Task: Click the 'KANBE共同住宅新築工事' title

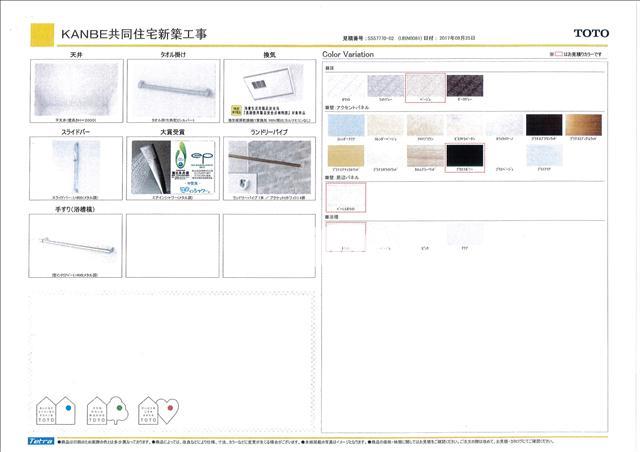Action: click(x=134, y=34)
